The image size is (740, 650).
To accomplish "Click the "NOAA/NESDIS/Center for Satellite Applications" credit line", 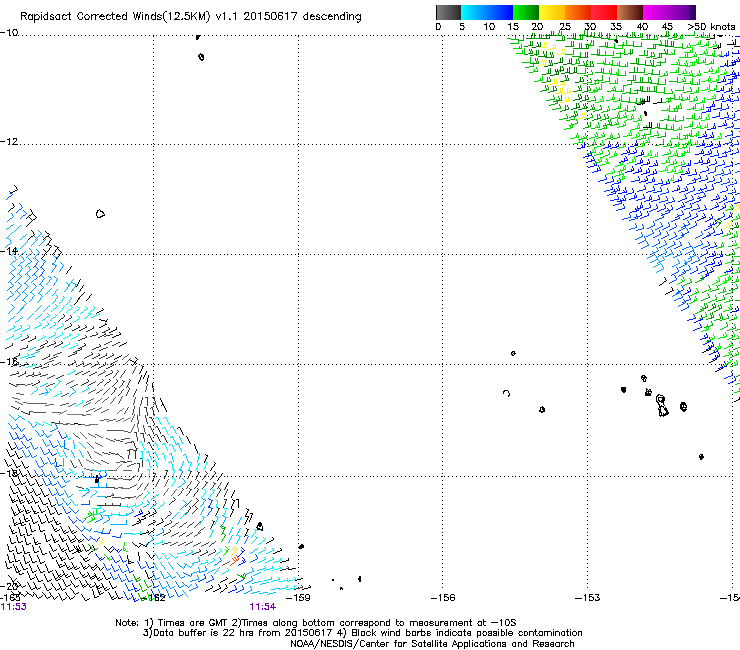I will tap(432, 644).
